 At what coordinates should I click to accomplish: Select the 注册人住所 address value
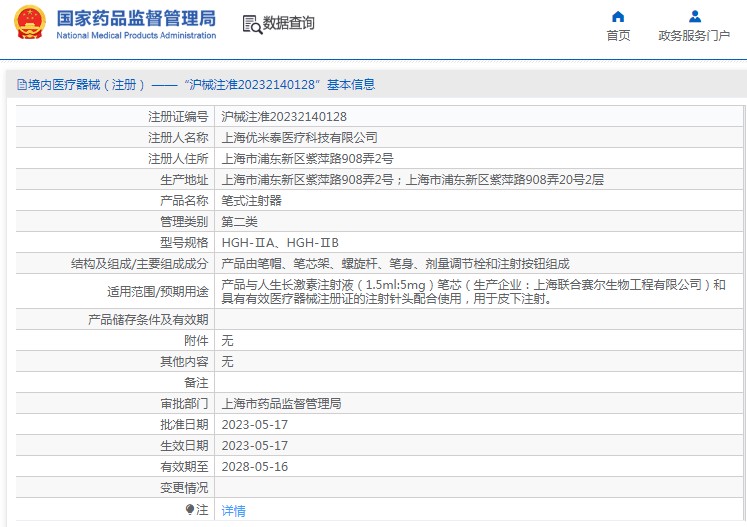[x=307, y=159]
